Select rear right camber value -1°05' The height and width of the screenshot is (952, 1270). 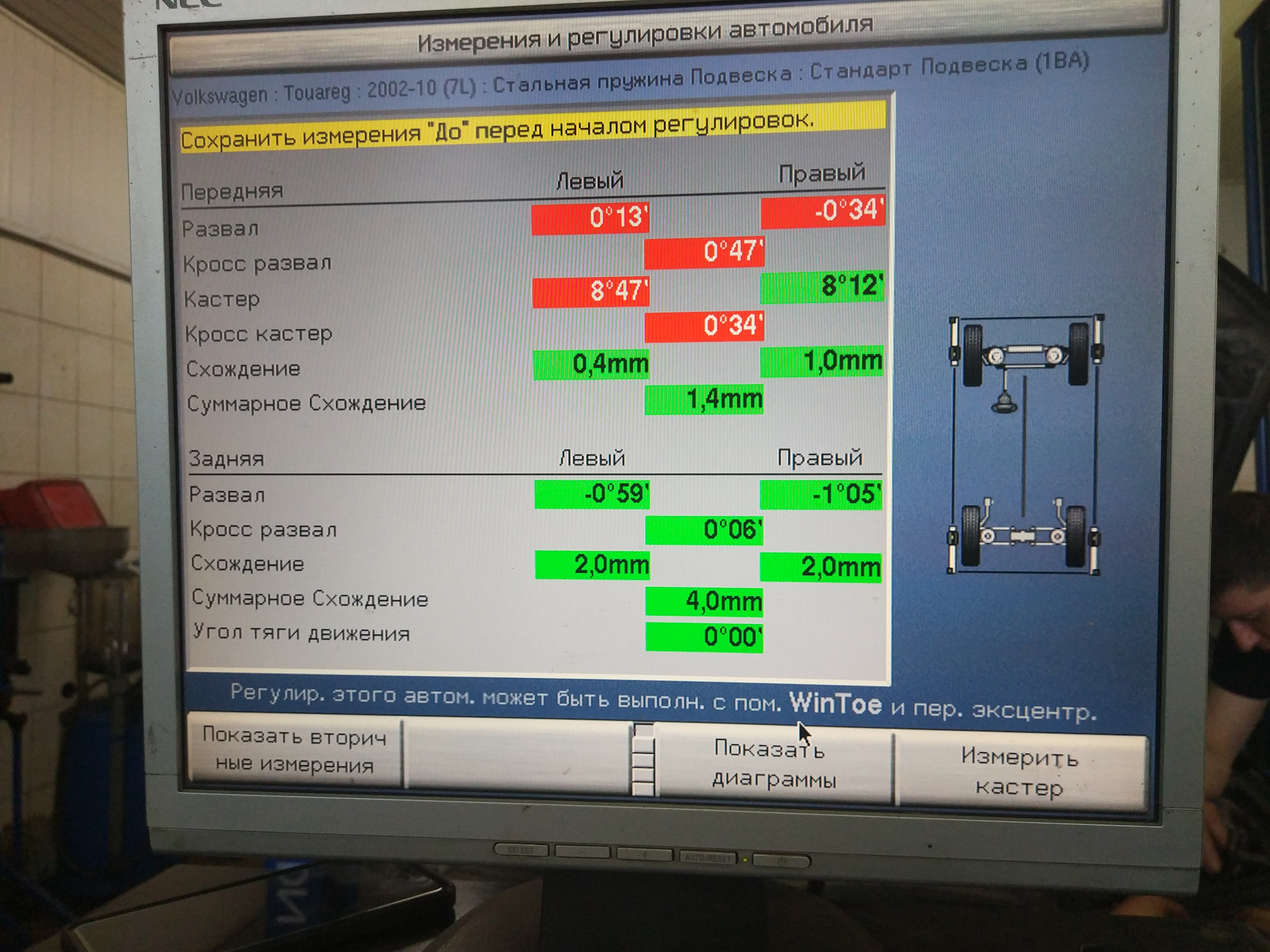pos(821,495)
